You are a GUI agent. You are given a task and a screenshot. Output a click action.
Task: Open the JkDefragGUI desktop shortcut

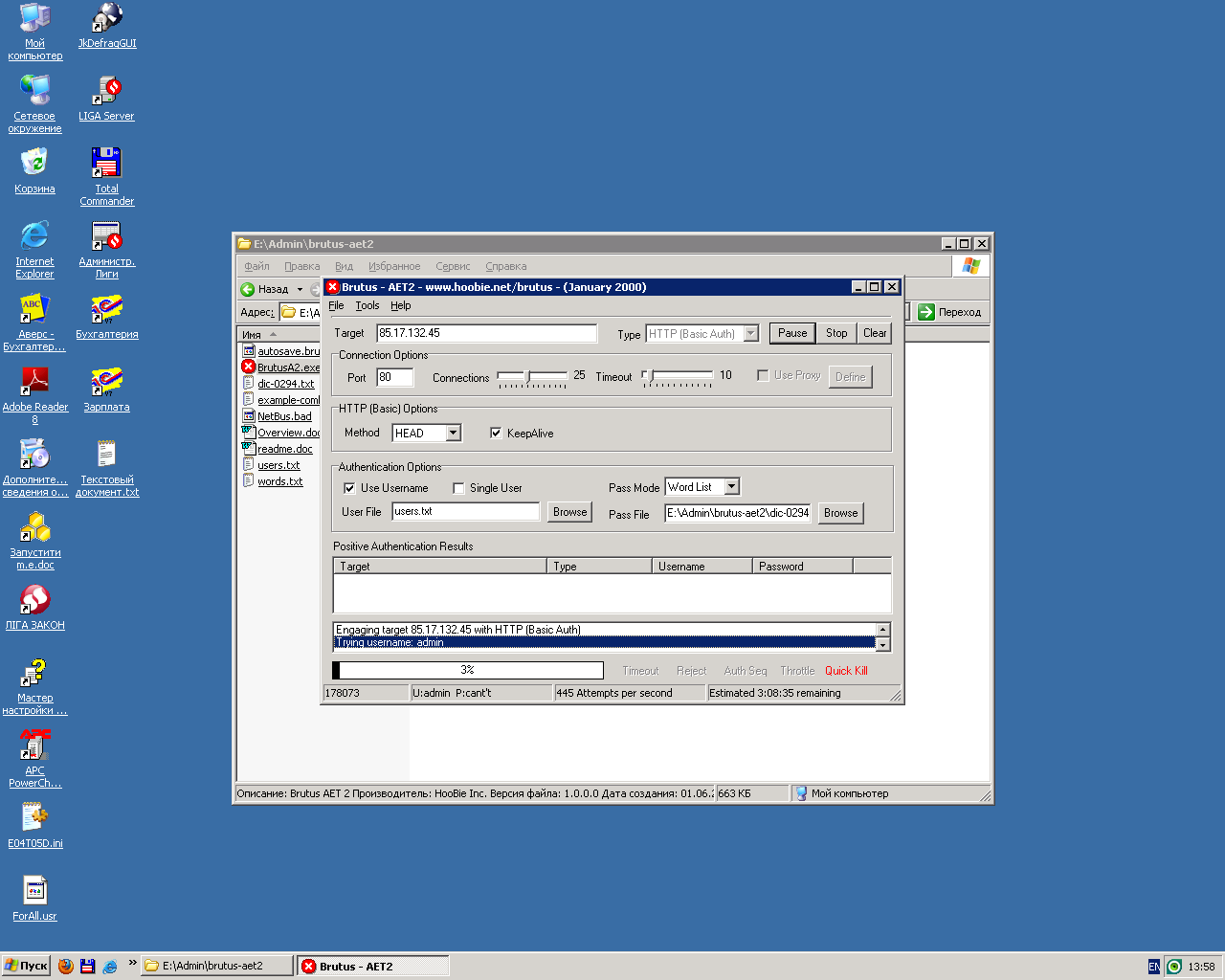click(107, 26)
